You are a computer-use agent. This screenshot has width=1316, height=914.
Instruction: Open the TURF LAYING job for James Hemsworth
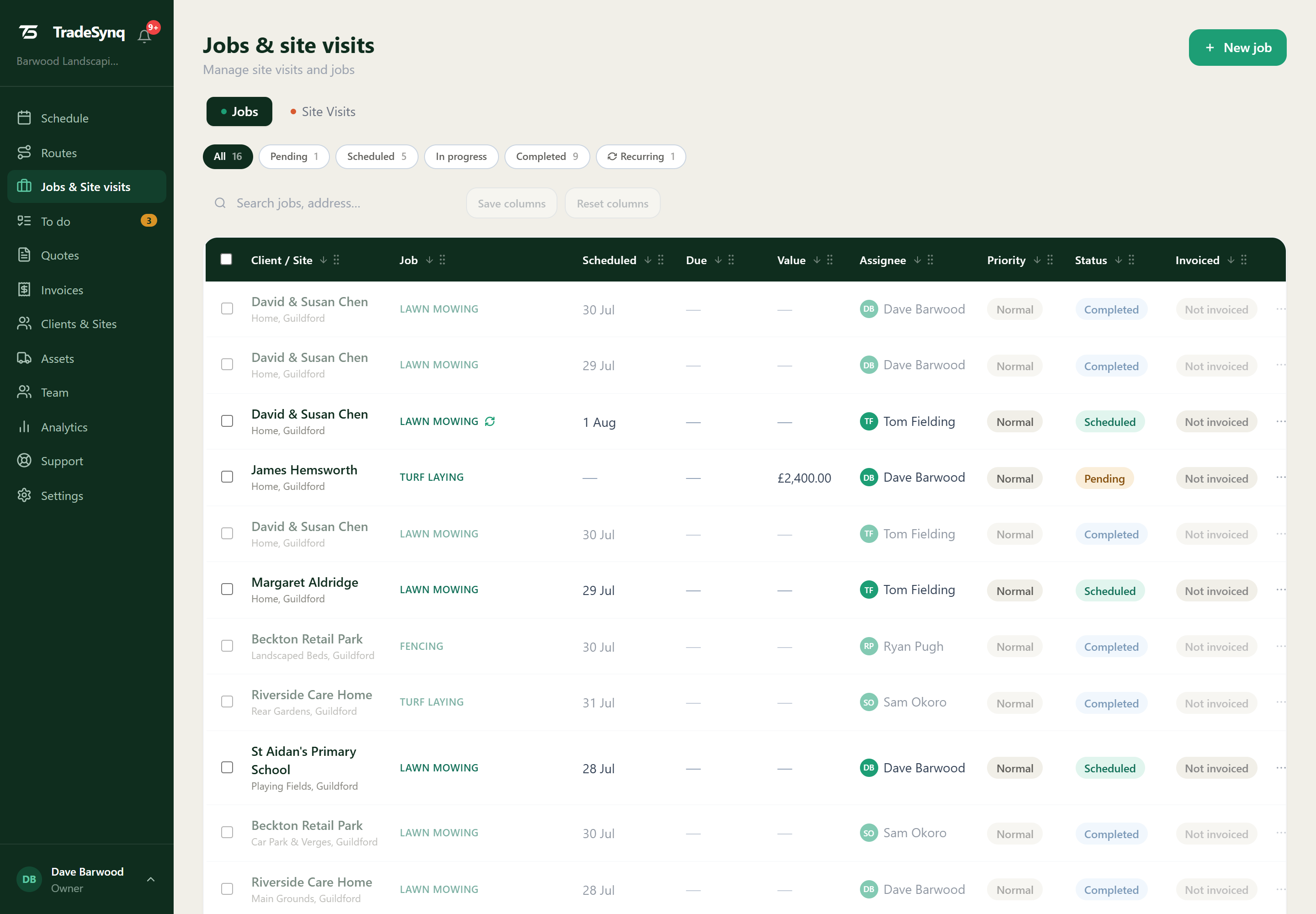432,477
